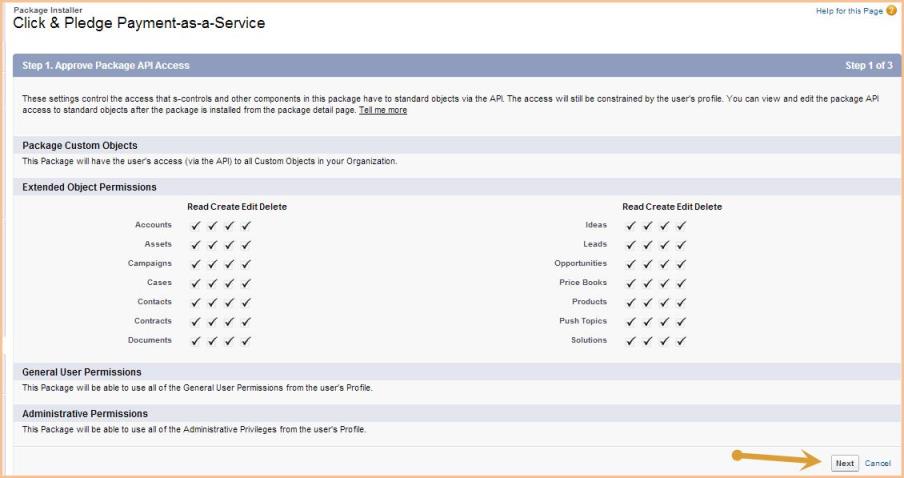Click the Push Topics row label

point(583,321)
